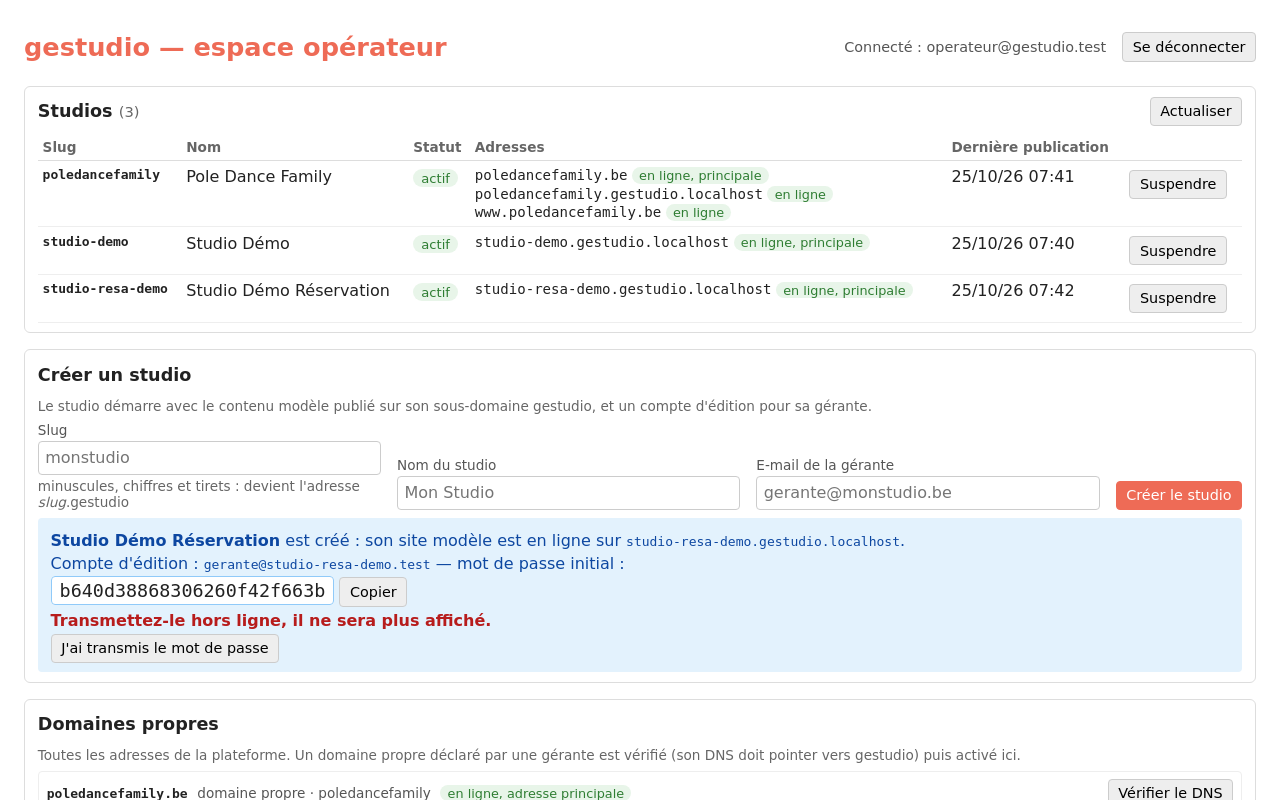Click the en ligne, adresse principale badge

click(536, 794)
